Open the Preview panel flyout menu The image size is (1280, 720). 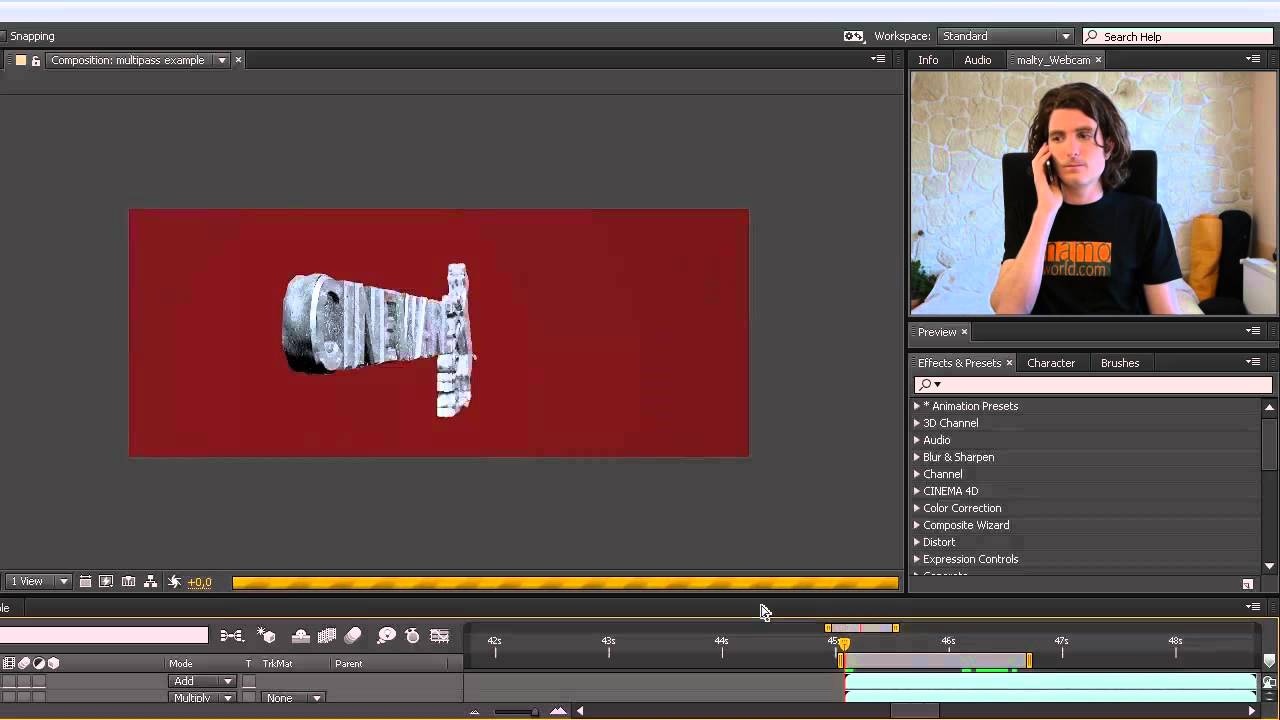pyautogui.click(x=1253, y=331)
